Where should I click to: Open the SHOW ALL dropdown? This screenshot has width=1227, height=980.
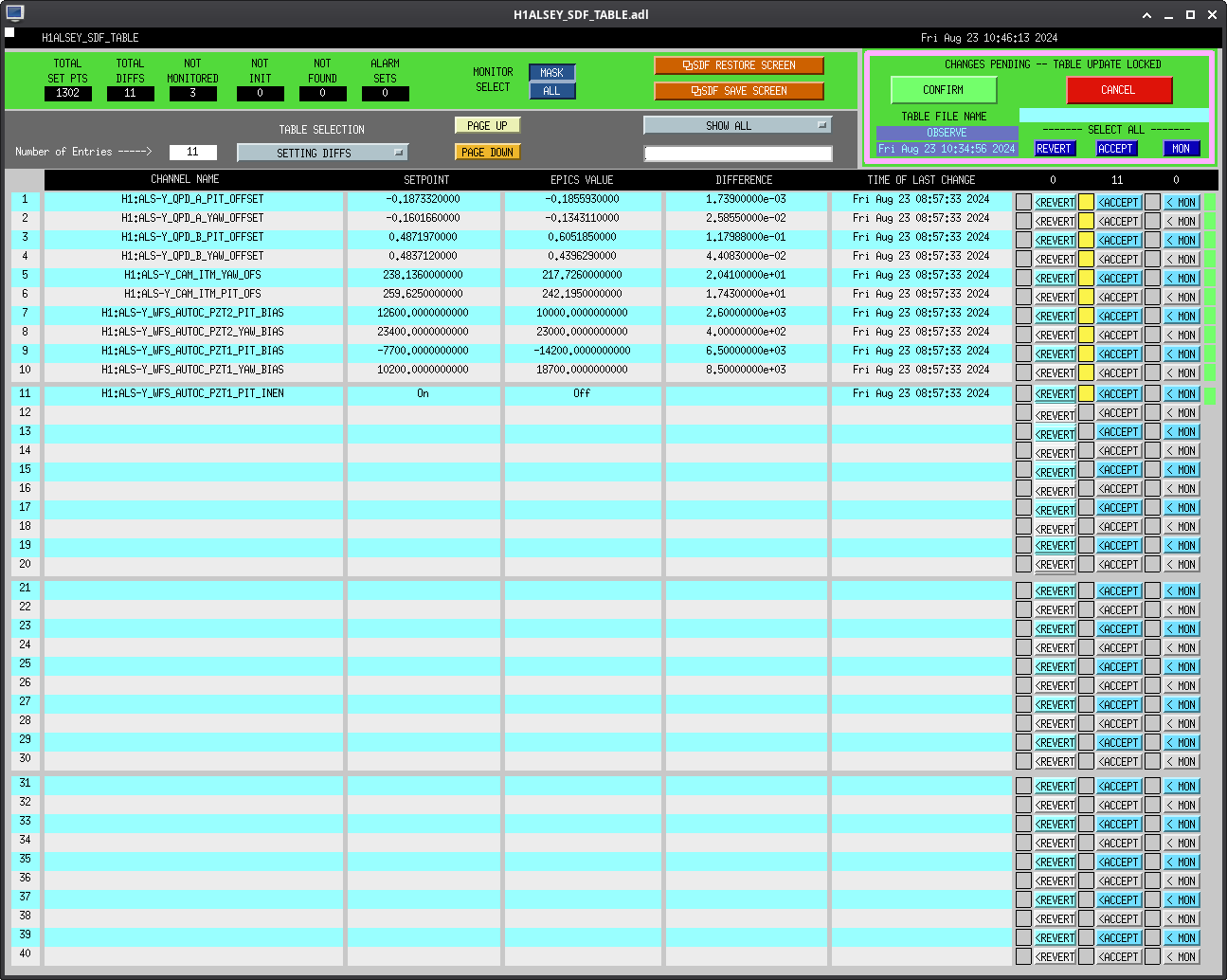737,125
